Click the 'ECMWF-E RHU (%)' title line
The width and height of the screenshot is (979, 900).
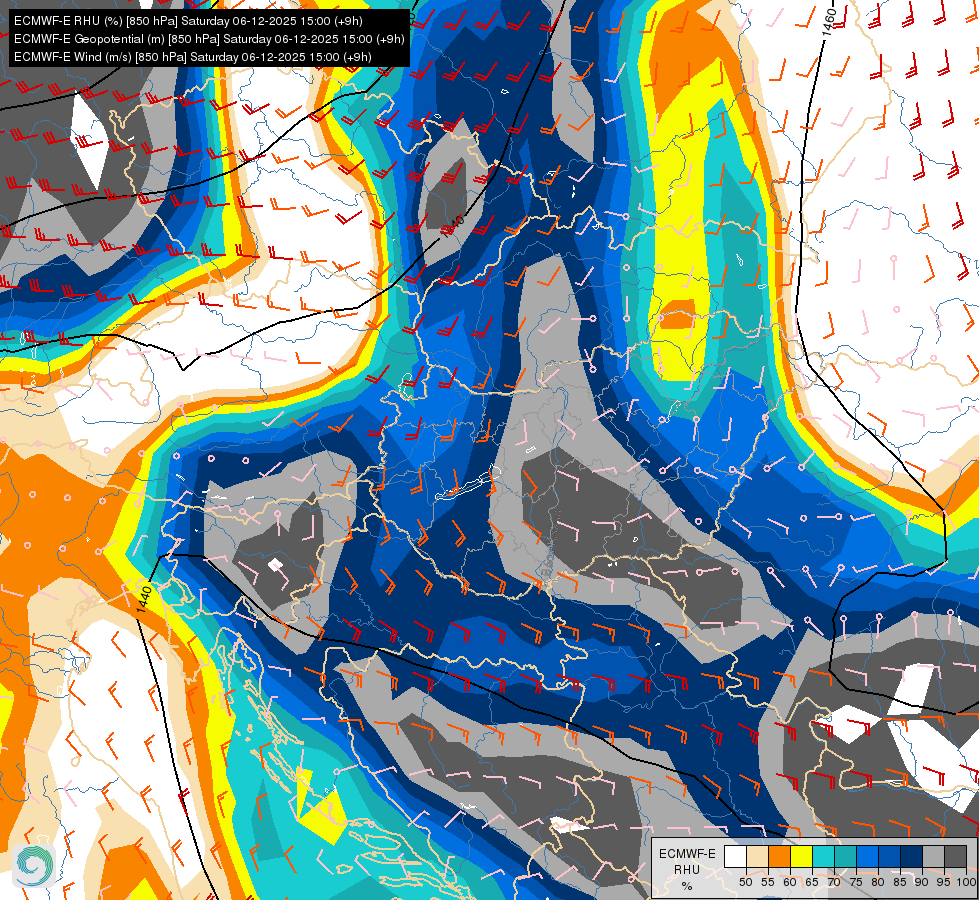[x=188, y=21]
